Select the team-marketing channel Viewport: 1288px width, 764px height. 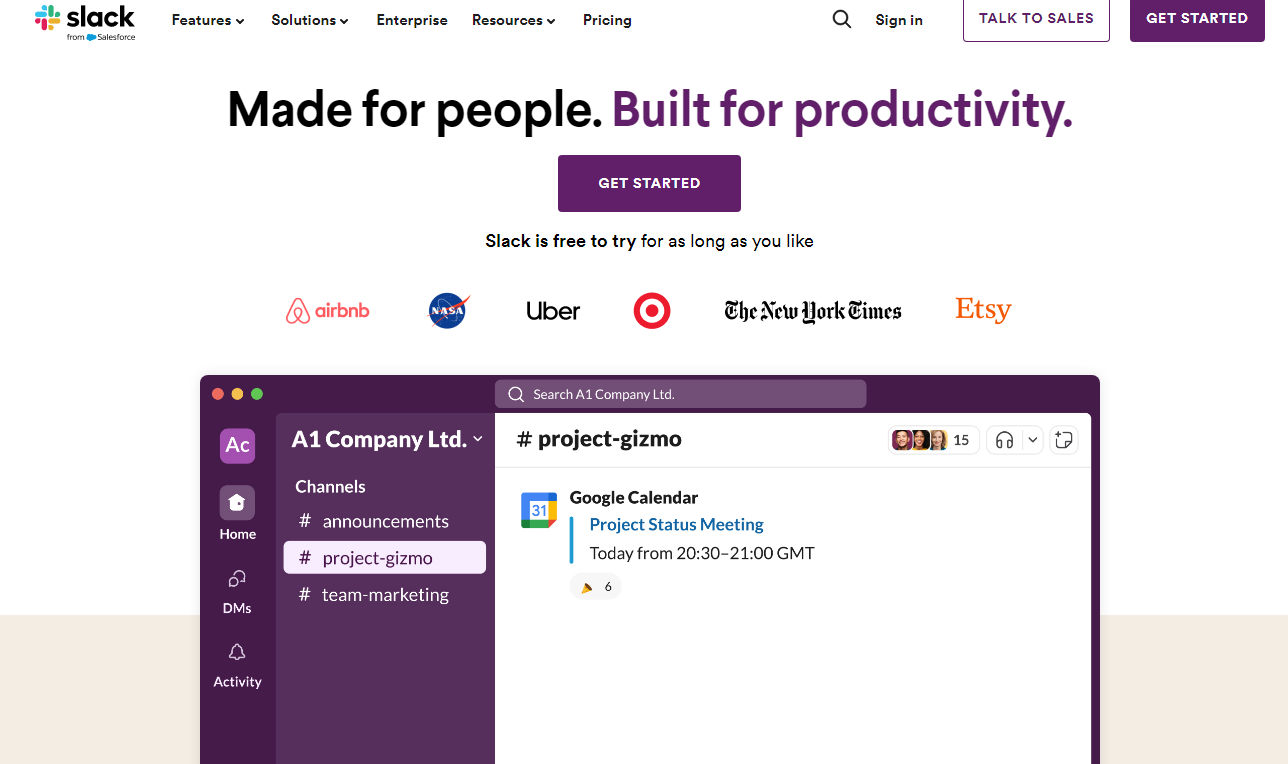click(384, 594)
